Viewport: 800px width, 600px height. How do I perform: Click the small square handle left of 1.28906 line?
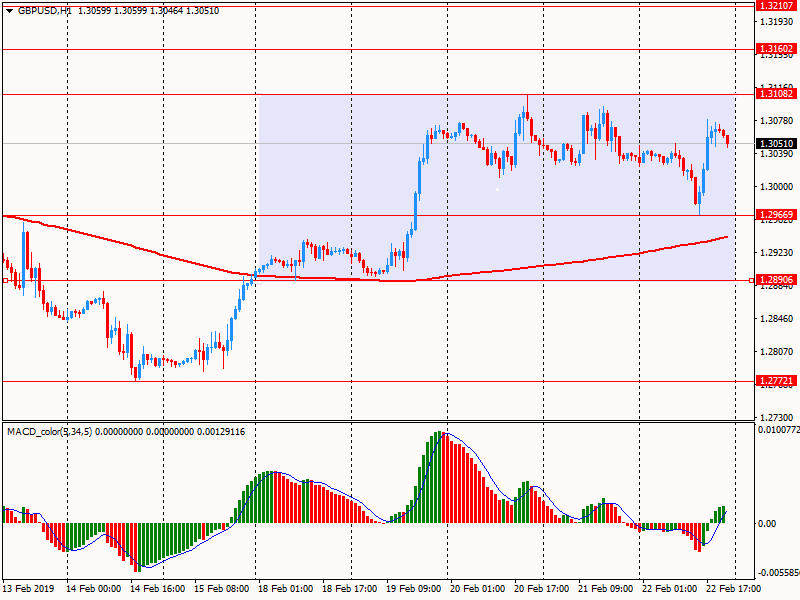pos(6,281)
